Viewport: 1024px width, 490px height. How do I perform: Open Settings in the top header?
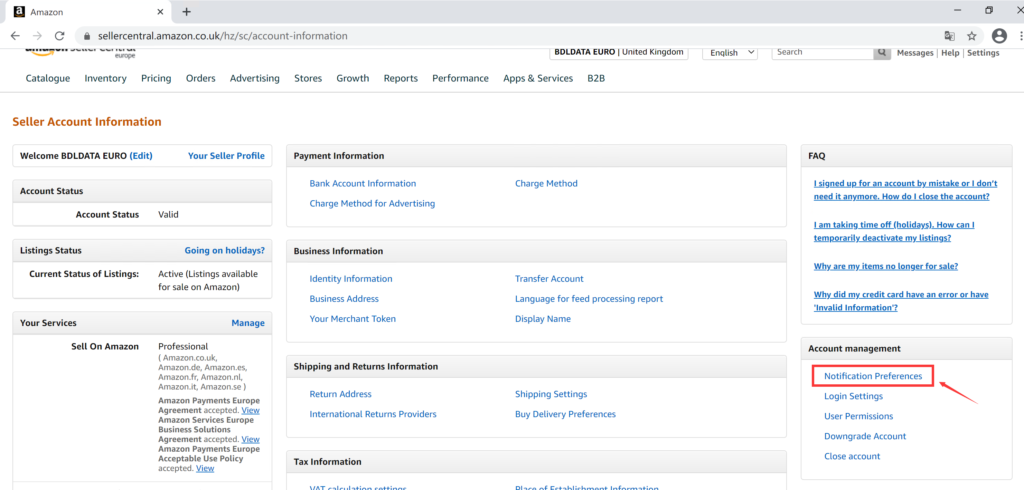tap(983, 53)
